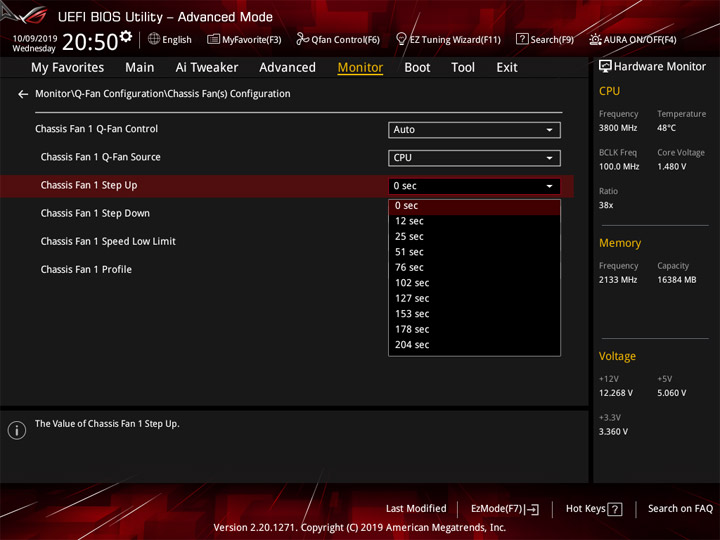Choose 0 sec in dropdown list

pyautogui.click(x=474, y=206)
